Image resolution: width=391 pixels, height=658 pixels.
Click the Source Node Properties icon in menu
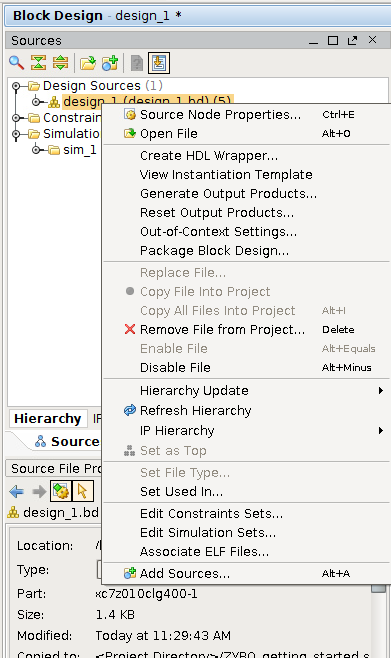(x=130, y=115)
